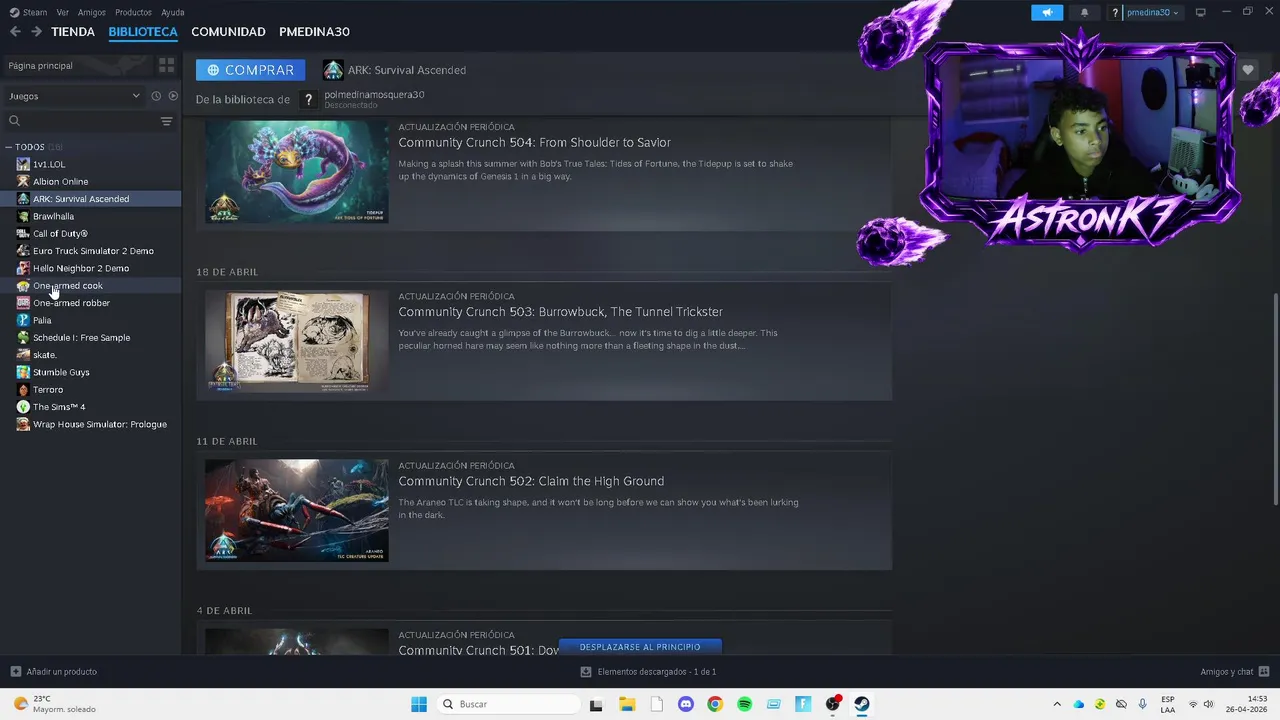Open 'Community Crunch 504: From Shoulder to Savior' title
The height and width of the screenshot is (720, 1280).
click(x=534, y=142)
